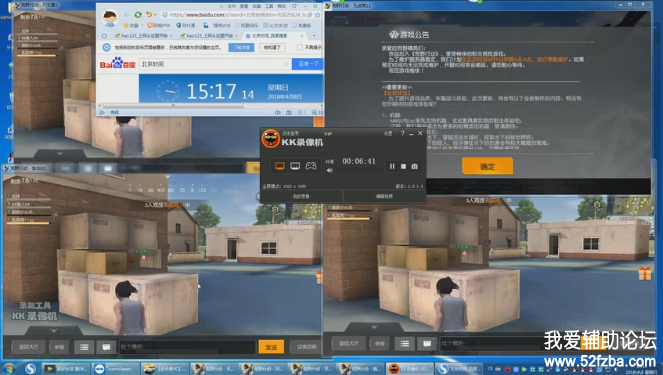Viewport: 663px width, 375px height.
Task: Select the region-mode icon in KK recorder
Action: (x=295, y=166)
